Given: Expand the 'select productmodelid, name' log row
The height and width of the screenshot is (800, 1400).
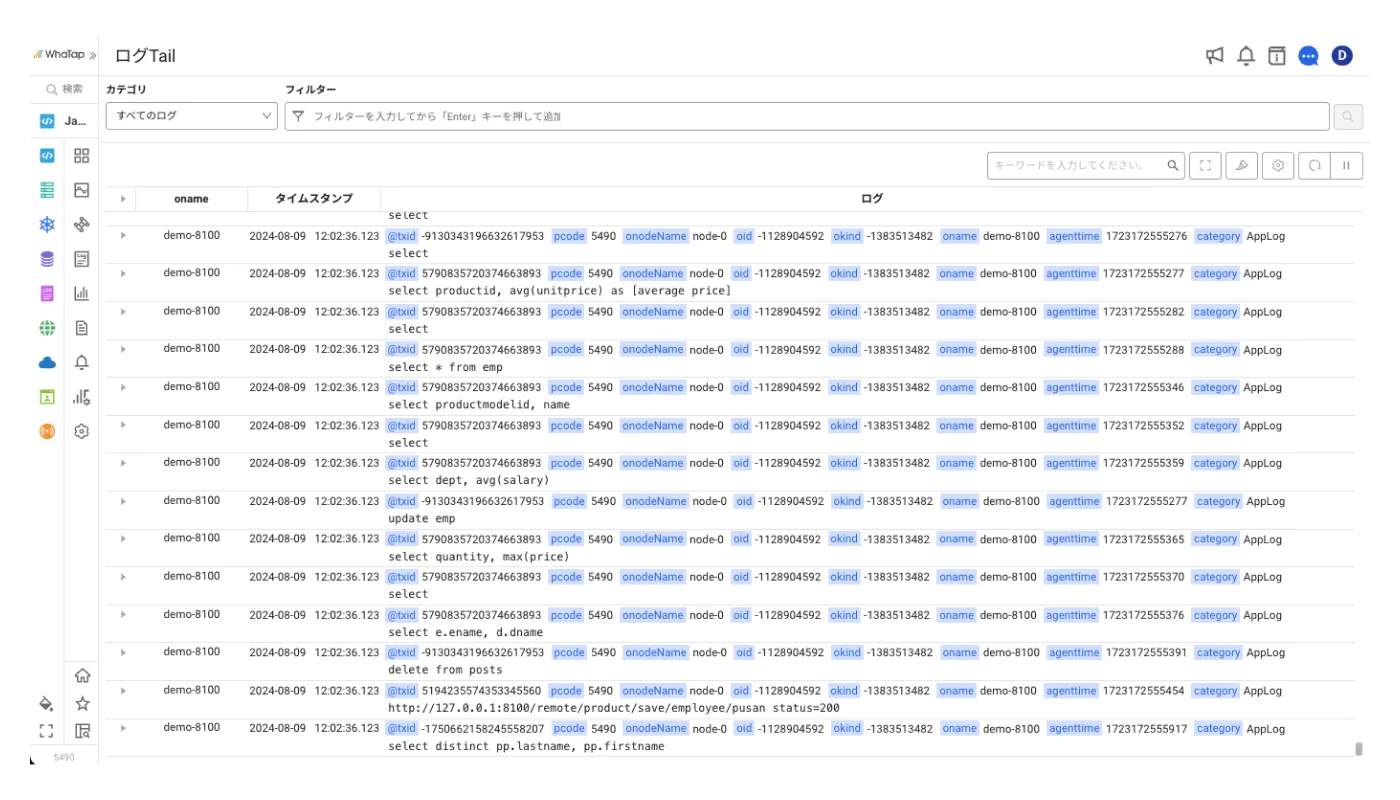Looking at the screenshot, I should pyautogui.click(x=123, y=387).
